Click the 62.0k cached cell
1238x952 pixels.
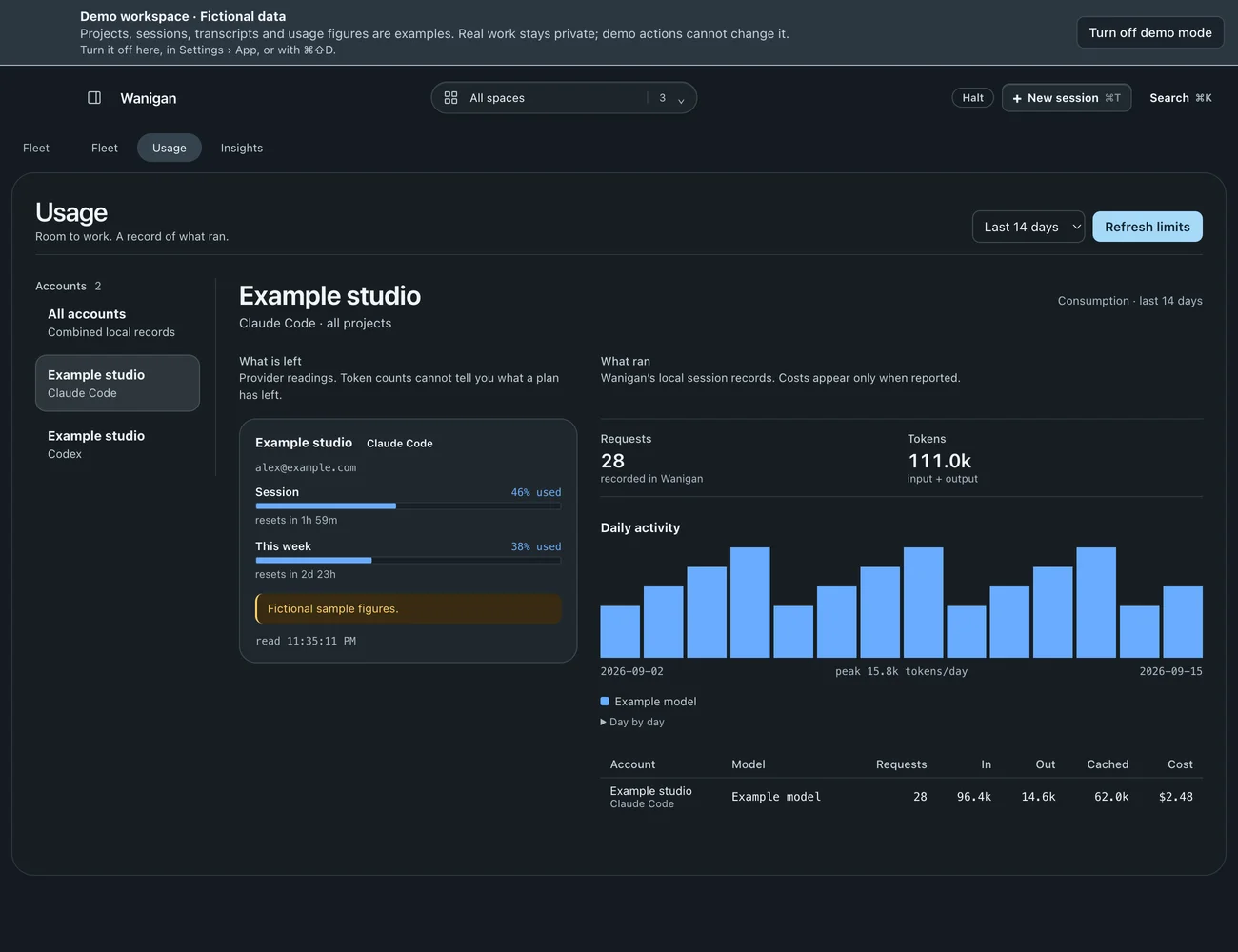click(x=1111, y=797)
